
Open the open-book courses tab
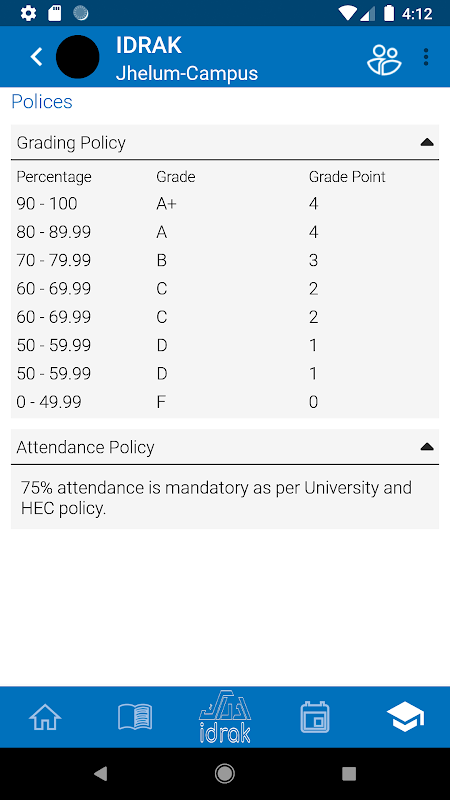click(135, 717)
